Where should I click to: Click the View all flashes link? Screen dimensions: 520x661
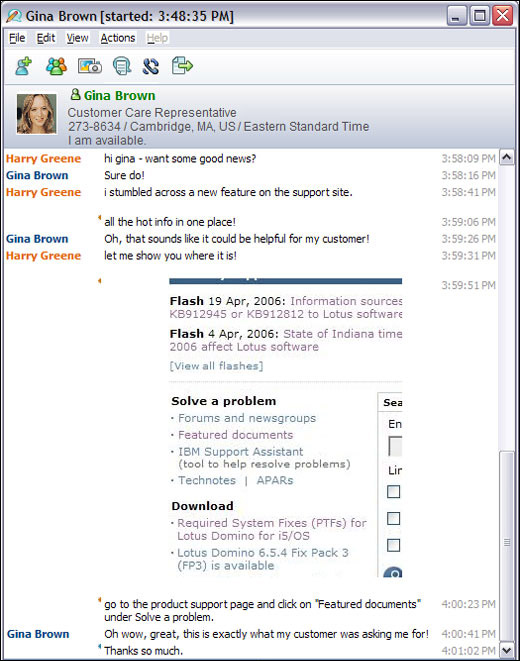coord(217,366)
